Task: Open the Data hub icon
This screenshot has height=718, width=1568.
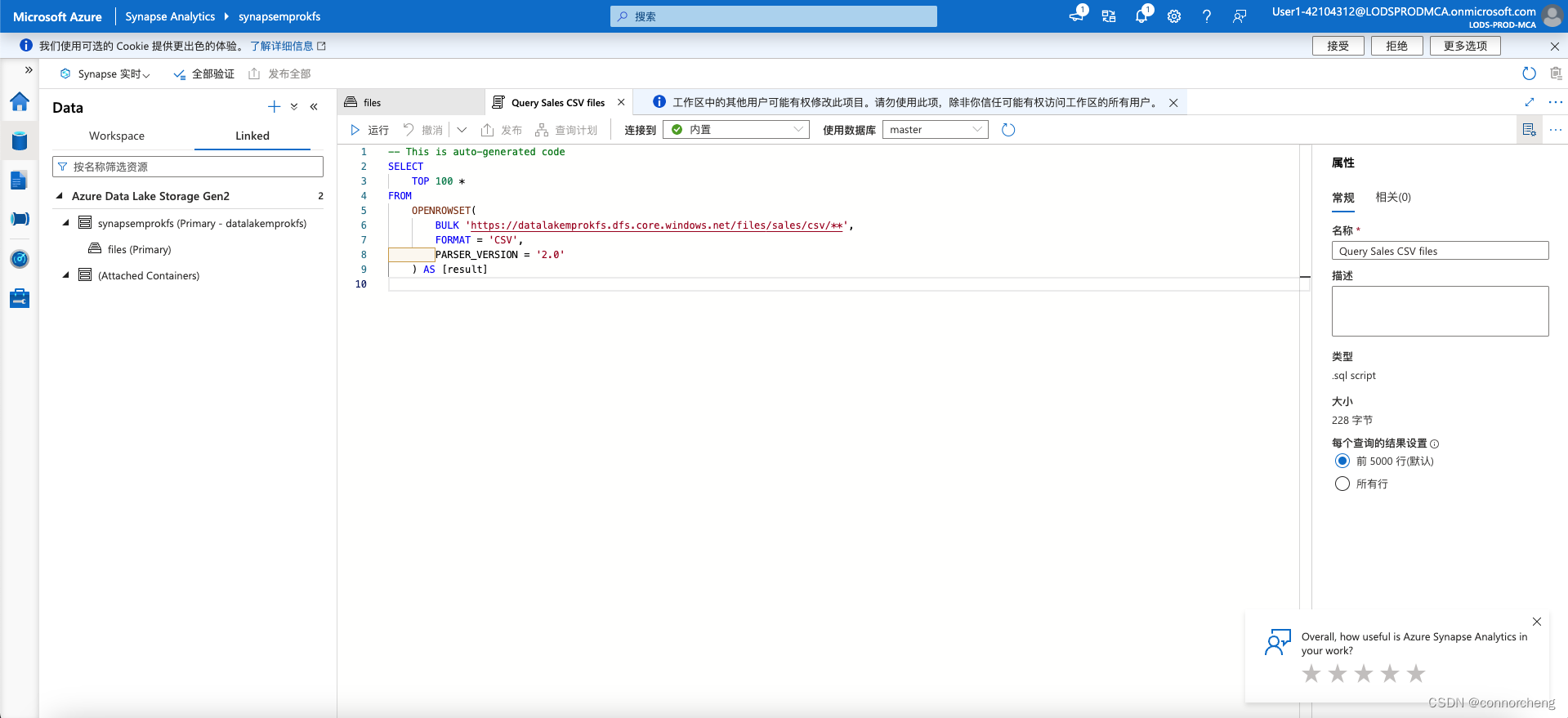Action: tap(20, 140)
